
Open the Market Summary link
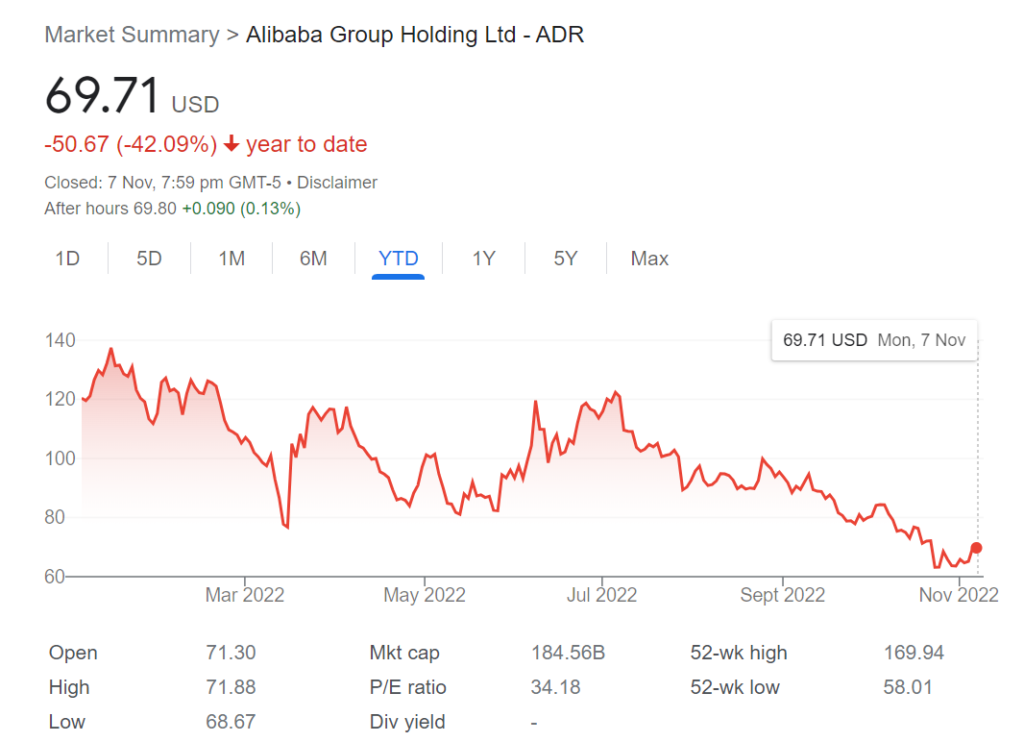tap(132, 35)
